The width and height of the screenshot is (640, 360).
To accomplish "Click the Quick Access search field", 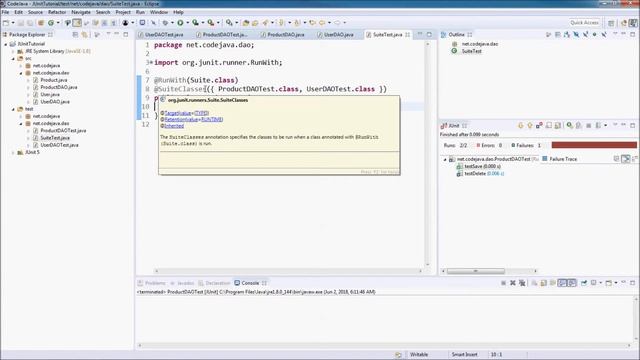I will coord(585,23).
